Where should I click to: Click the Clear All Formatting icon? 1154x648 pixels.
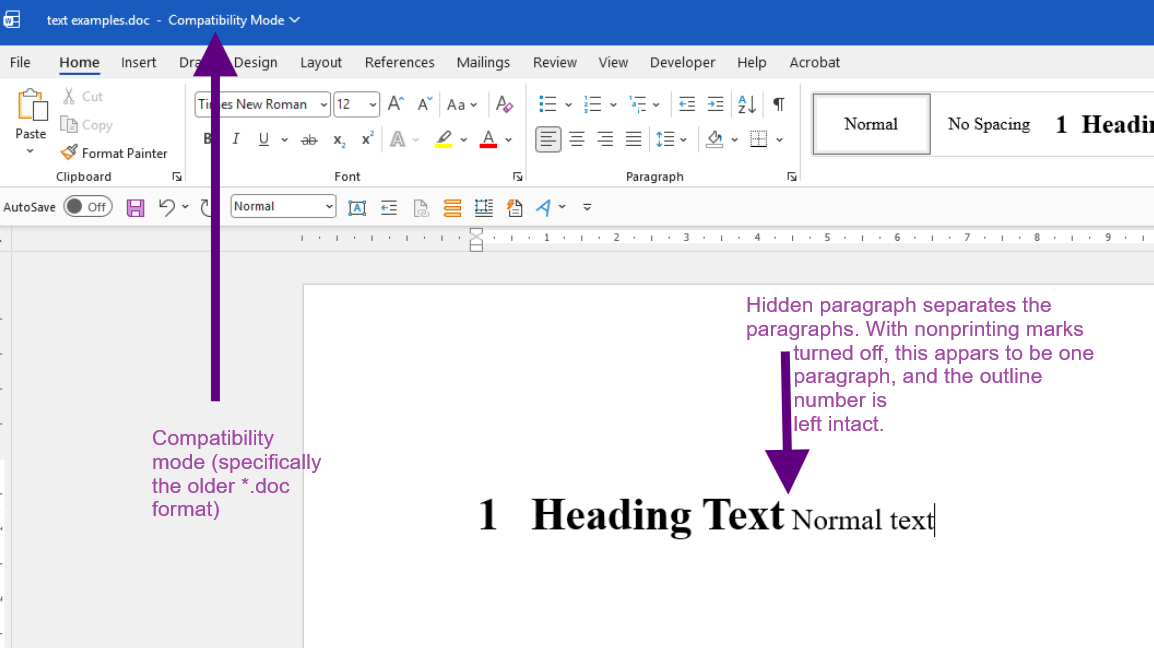[x=504, y=104]
